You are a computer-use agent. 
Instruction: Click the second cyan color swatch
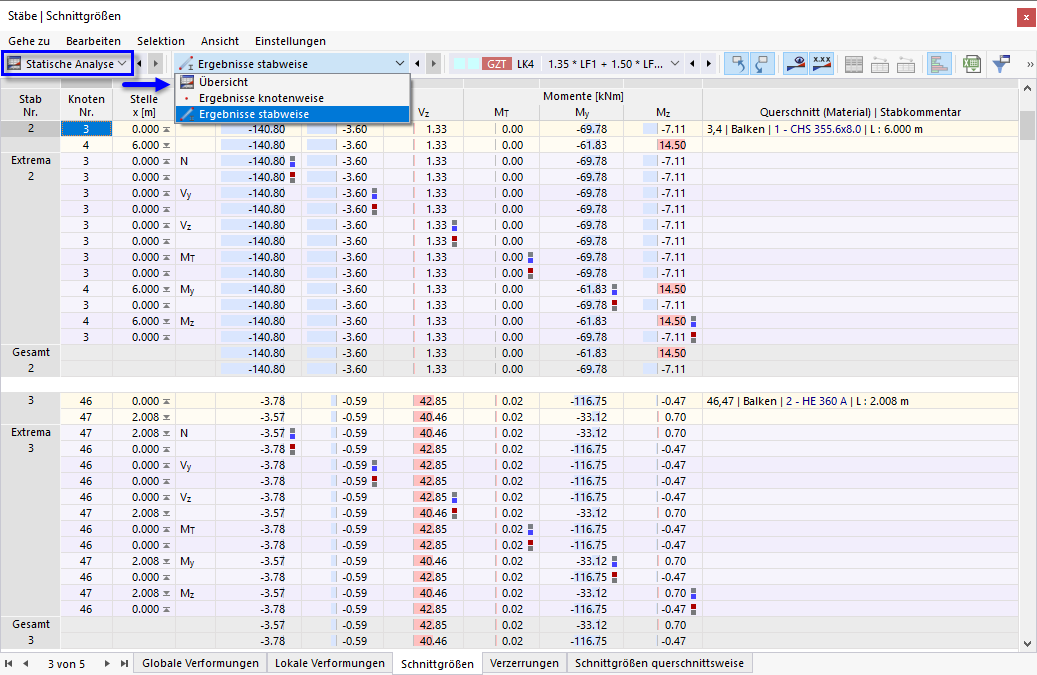click(474, 64)
